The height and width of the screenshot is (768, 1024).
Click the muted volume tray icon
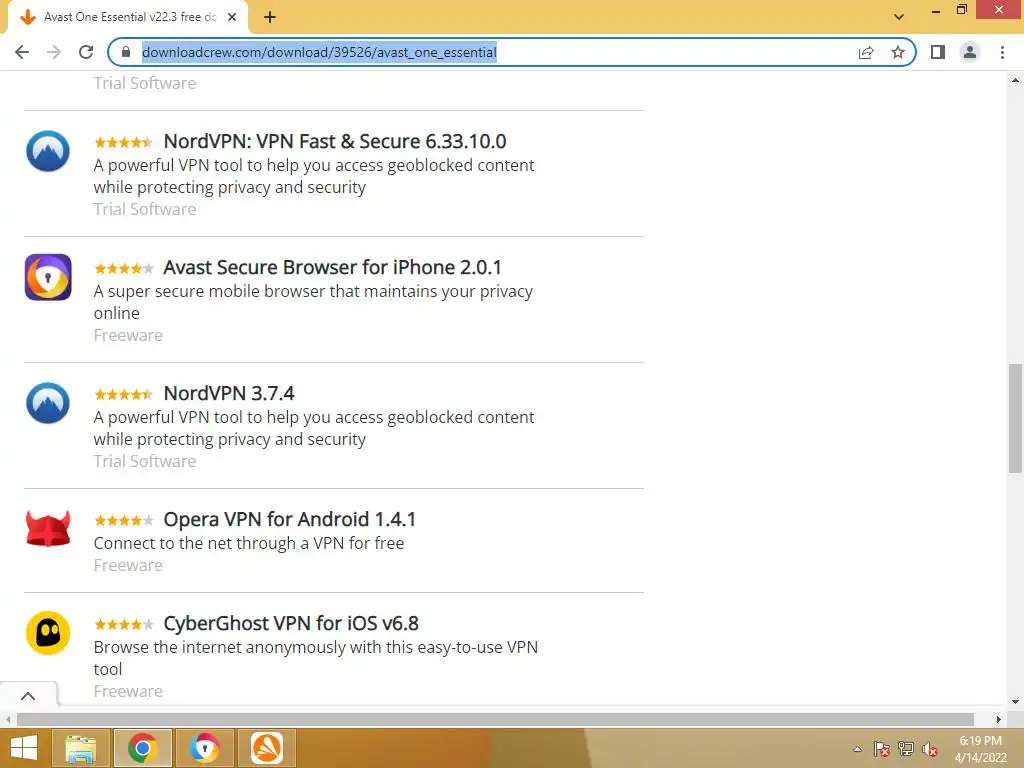click(x=930, y=749)
